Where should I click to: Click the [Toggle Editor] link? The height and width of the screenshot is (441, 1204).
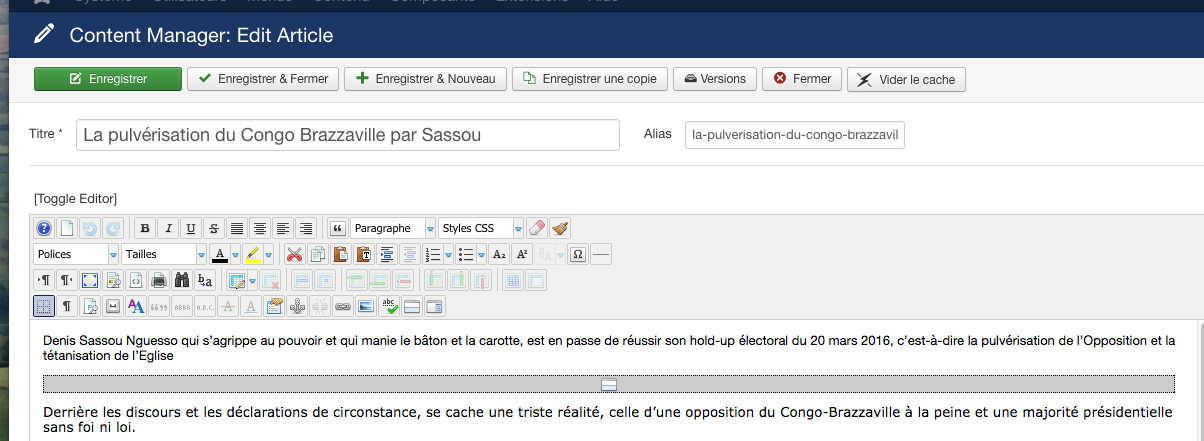coord(75,198)
